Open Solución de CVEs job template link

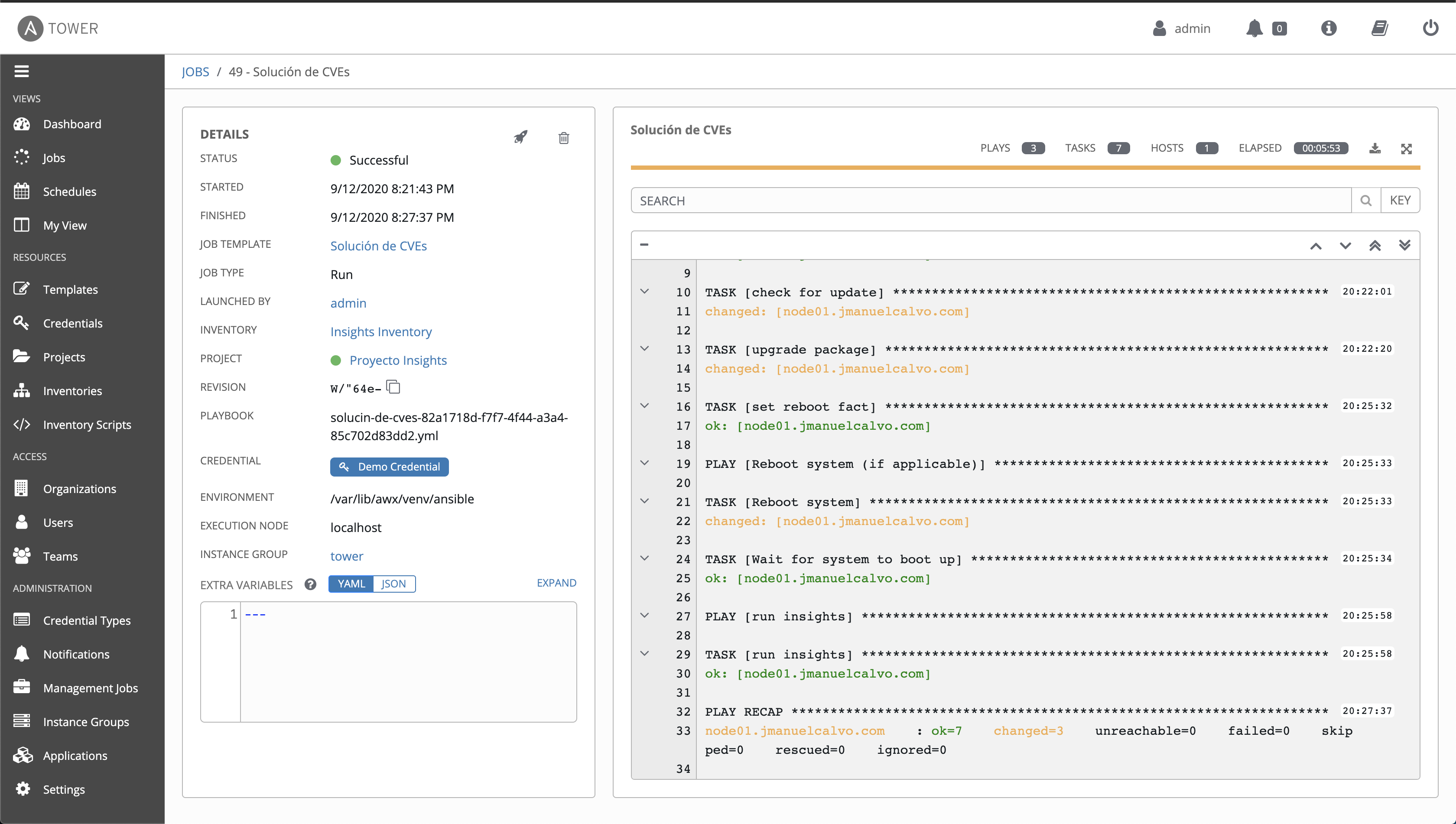click(378, 246)
